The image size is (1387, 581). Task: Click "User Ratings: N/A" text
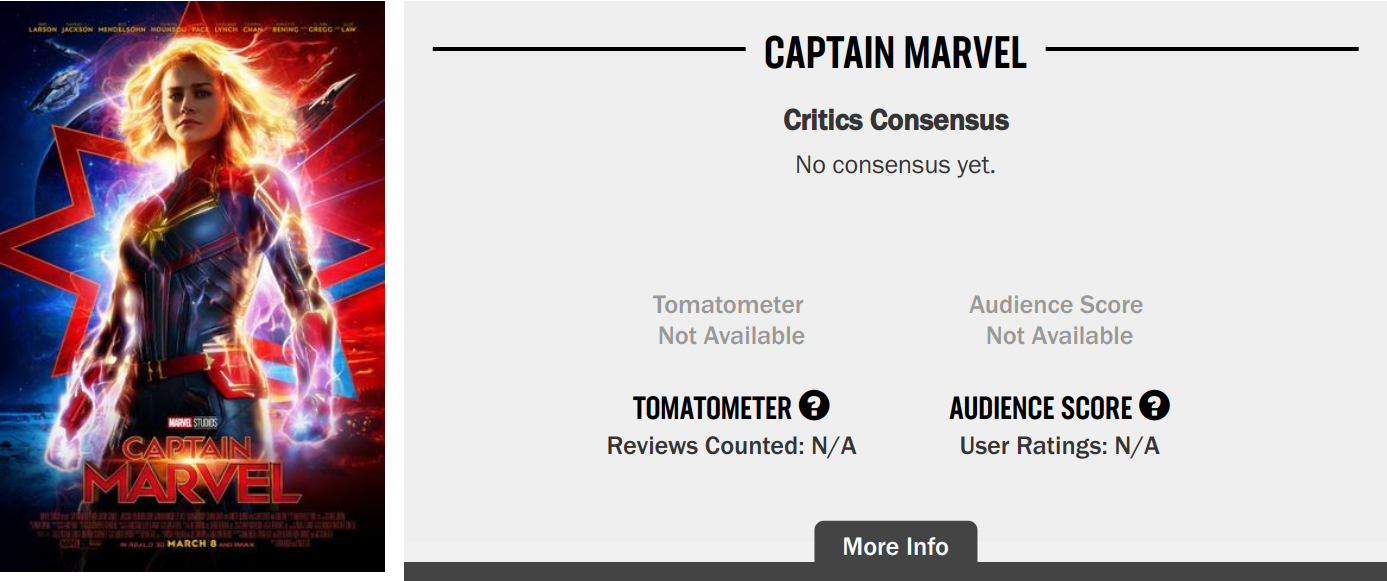click(1059, 446)
